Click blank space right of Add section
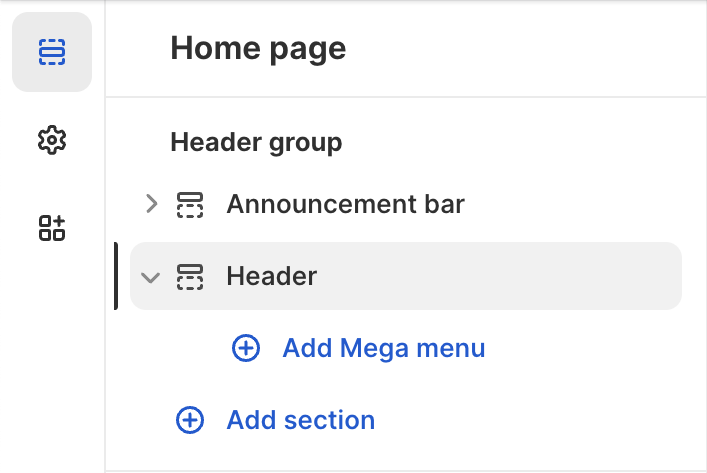 (540, 420)
